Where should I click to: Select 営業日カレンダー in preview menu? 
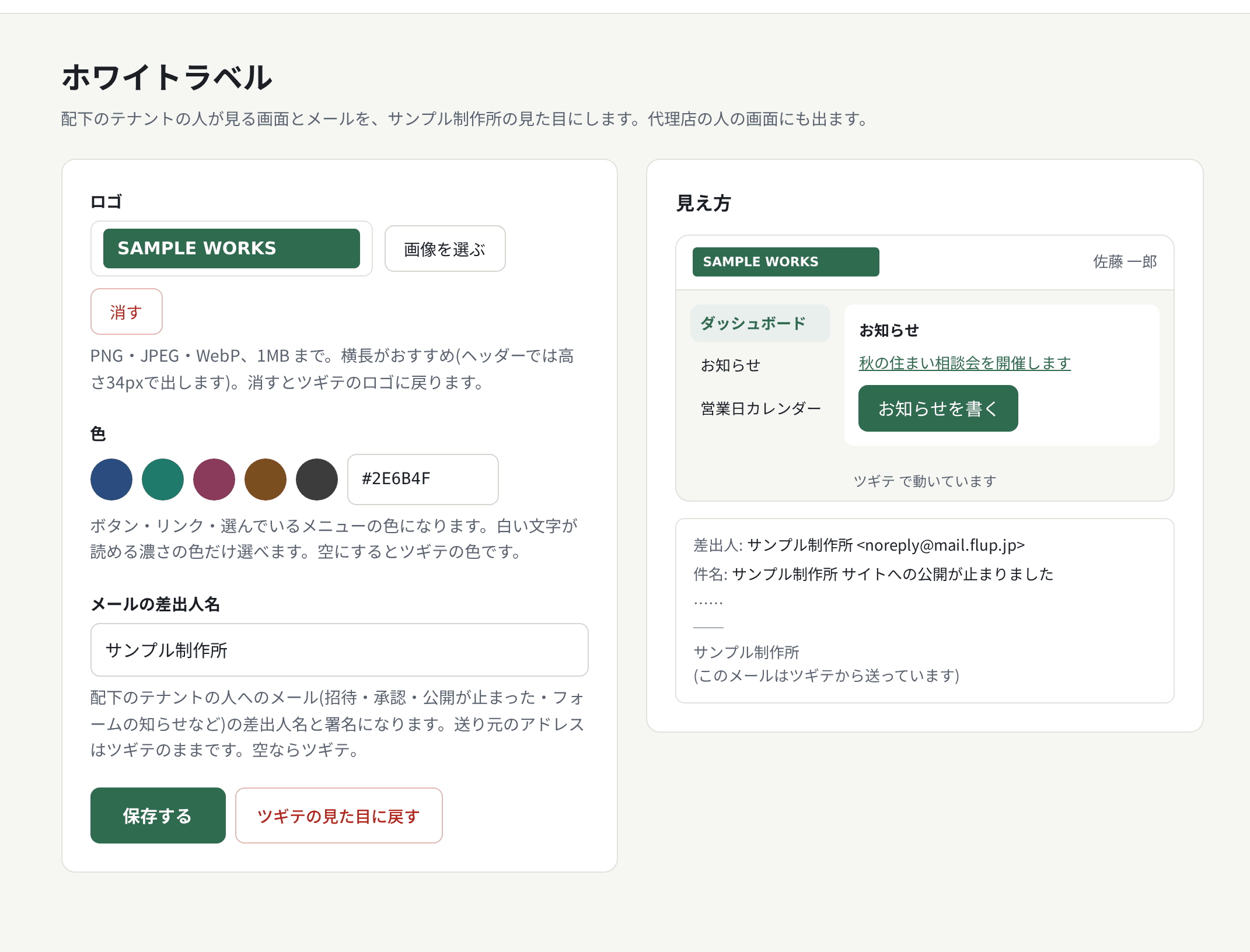(x=761, y=408)
